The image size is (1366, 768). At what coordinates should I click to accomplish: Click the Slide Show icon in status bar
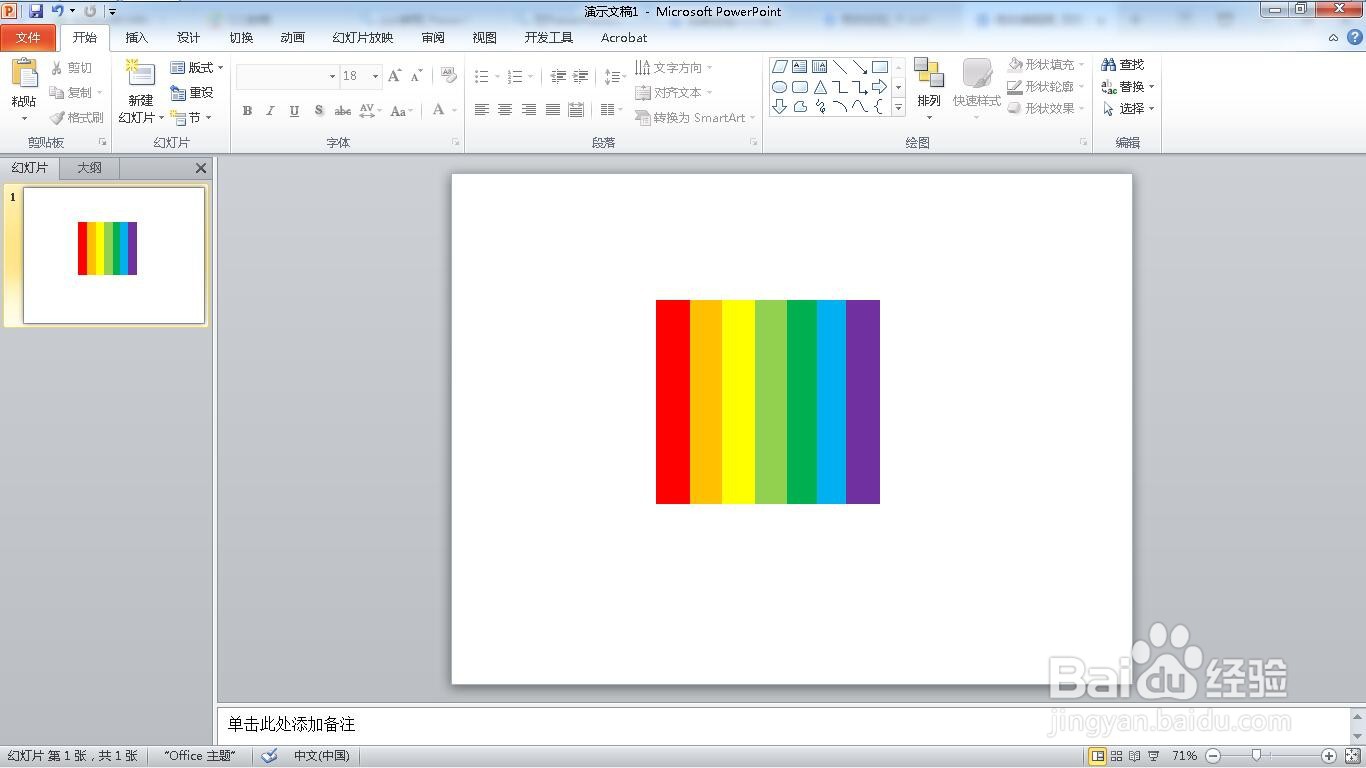[x=1154, y=756]
